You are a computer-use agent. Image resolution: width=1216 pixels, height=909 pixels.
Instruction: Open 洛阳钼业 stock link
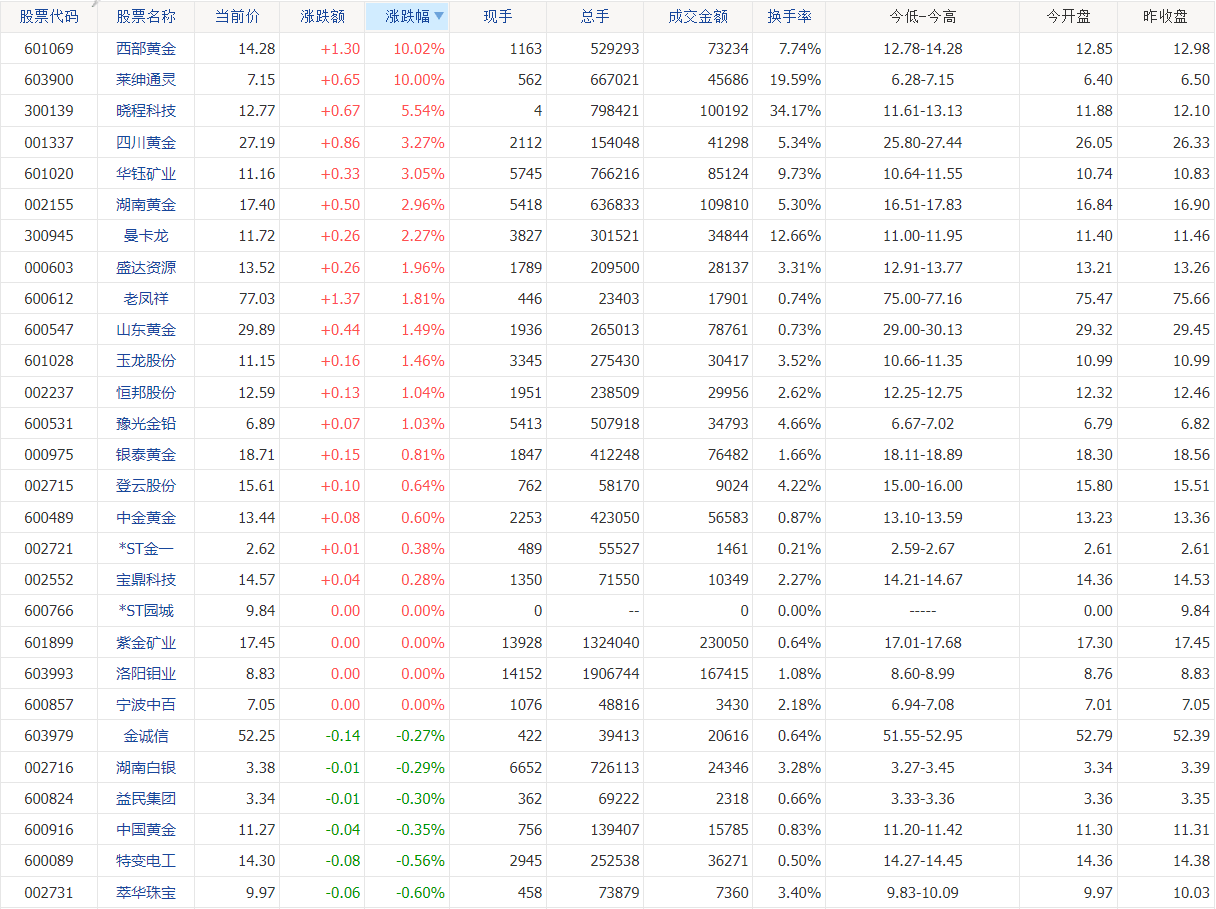[x=146, y=673]
